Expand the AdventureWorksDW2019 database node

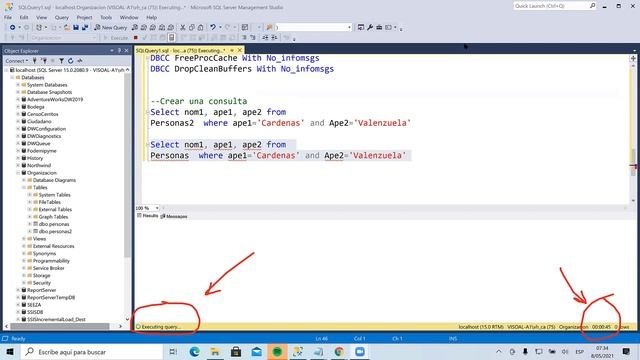[x=18, y=100]
